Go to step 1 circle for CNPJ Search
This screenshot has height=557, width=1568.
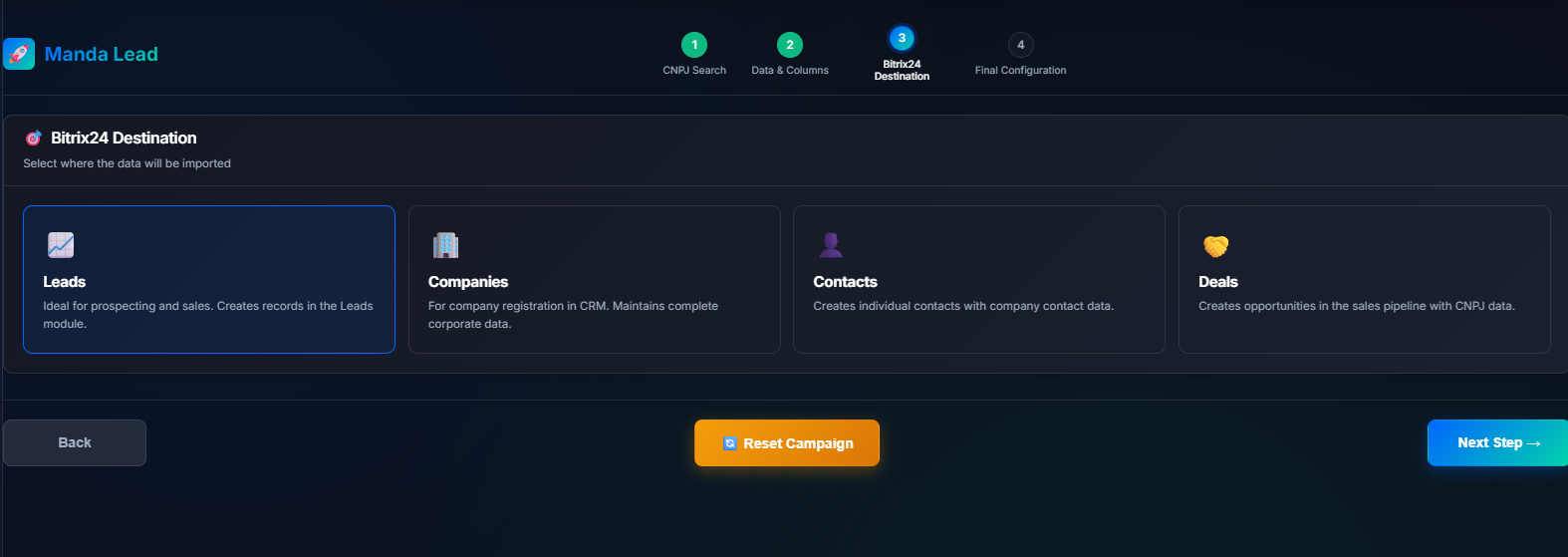(694, 45)
